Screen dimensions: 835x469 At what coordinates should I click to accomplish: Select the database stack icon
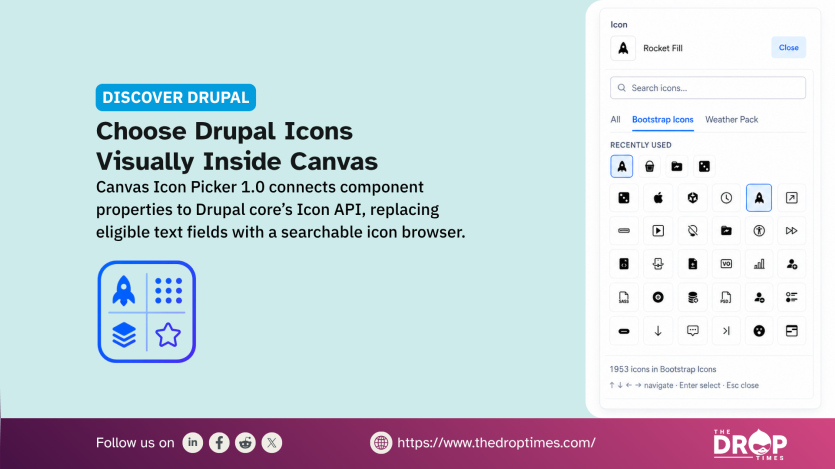point(692,297)
